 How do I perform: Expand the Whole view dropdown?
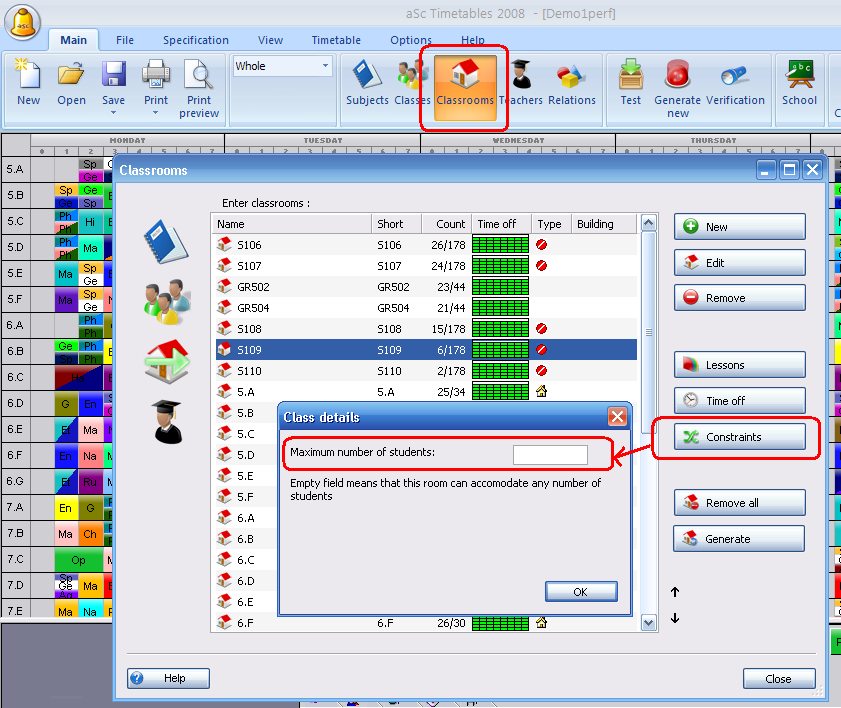pos(325,67)
